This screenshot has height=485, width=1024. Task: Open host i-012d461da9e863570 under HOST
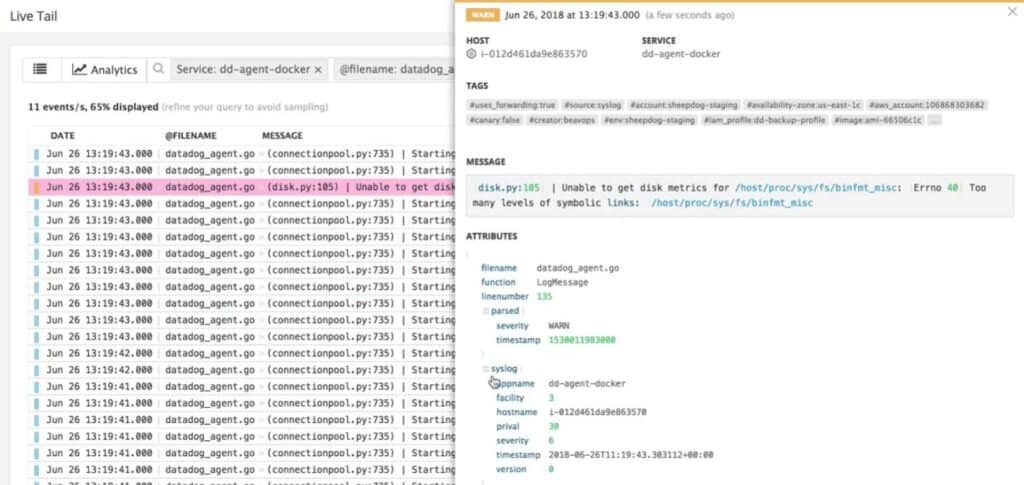tap(533, 54)
